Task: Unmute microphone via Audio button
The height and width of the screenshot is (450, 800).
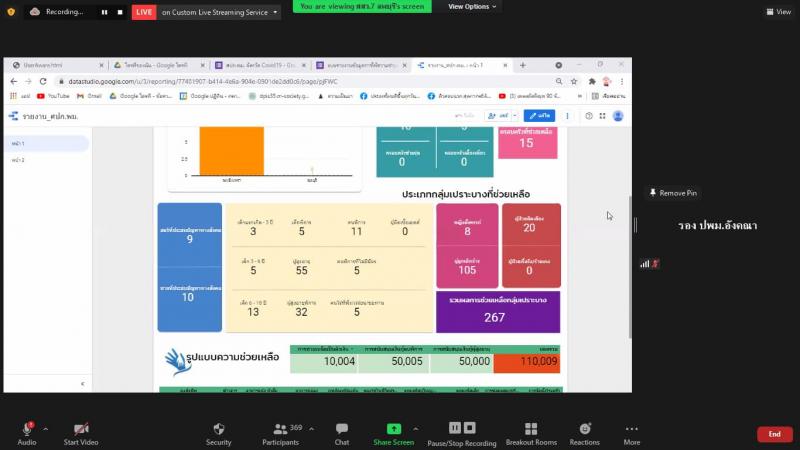Action: pyautogui.click(x=27, y=434)
